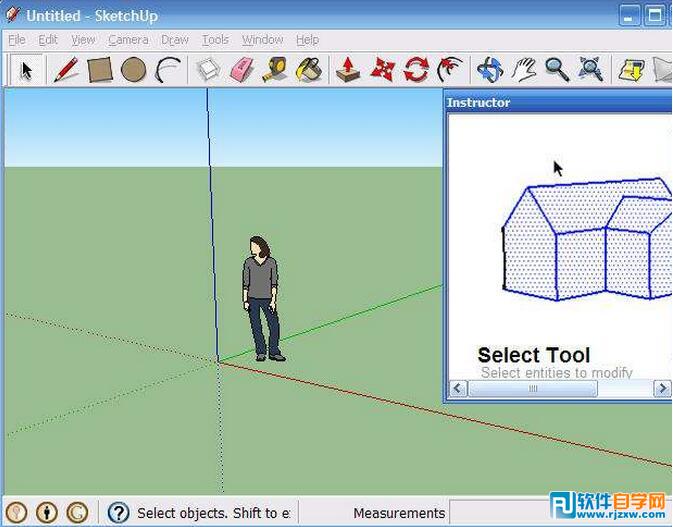This screenshot has height=527, width=673.
Task: Maximize the SketchUp window
Action: (655, 16)
